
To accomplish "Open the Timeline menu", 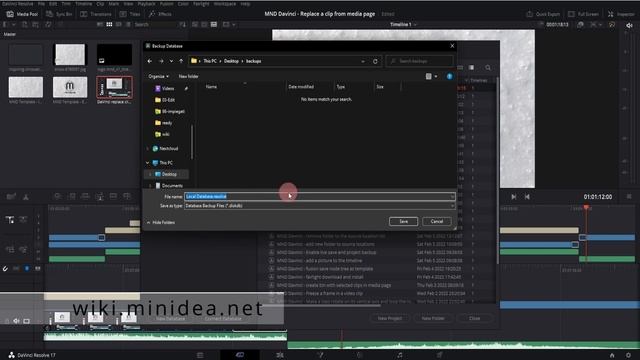I will [x=83, y=3].
